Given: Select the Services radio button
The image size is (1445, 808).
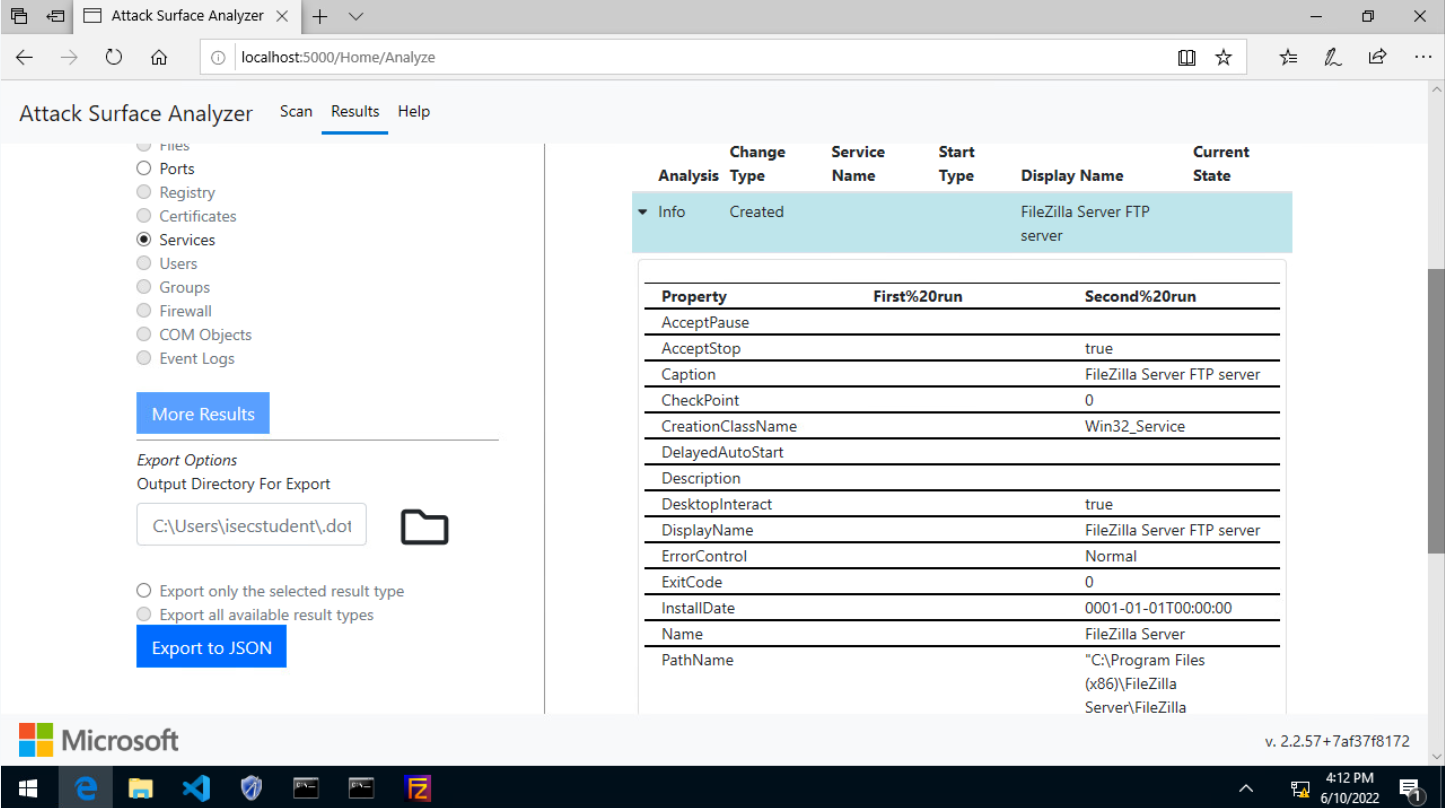Looking at the screenshot, I should [x=144, y=240].
